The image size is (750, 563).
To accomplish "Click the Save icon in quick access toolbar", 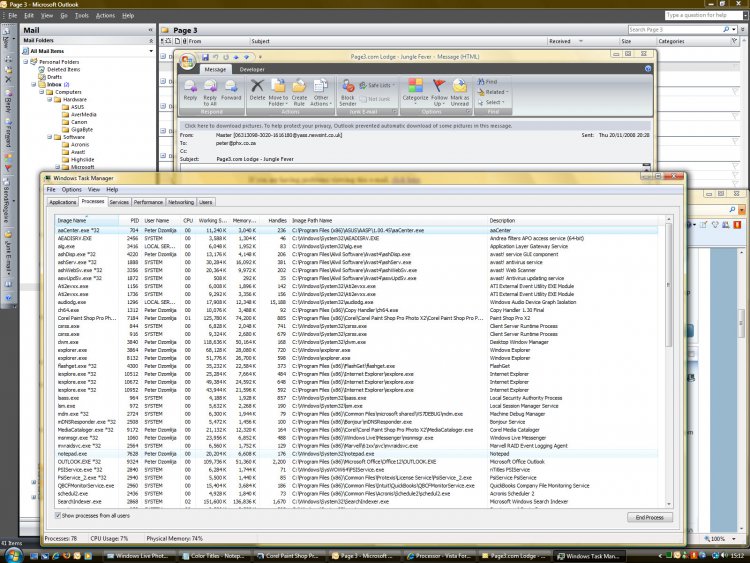I will (x=205, y=57).
